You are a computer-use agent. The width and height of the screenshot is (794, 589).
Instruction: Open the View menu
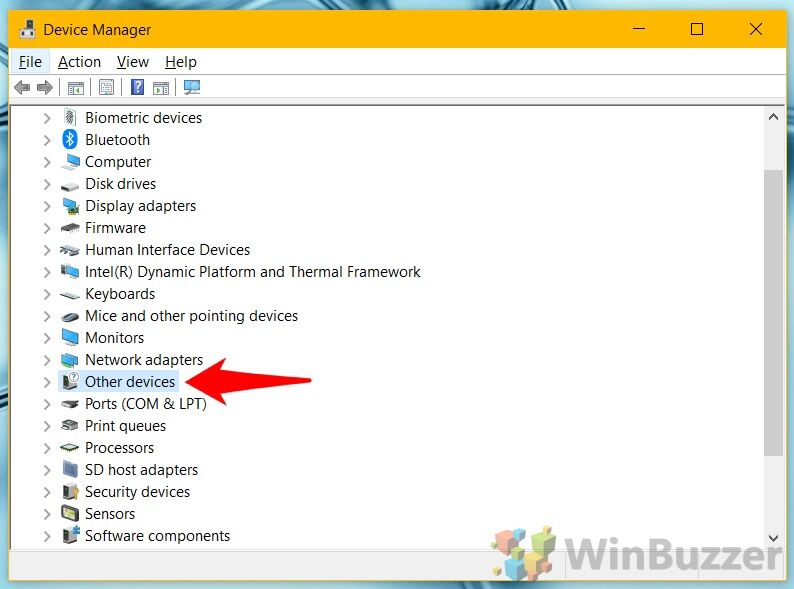click(x=133, y=62)
